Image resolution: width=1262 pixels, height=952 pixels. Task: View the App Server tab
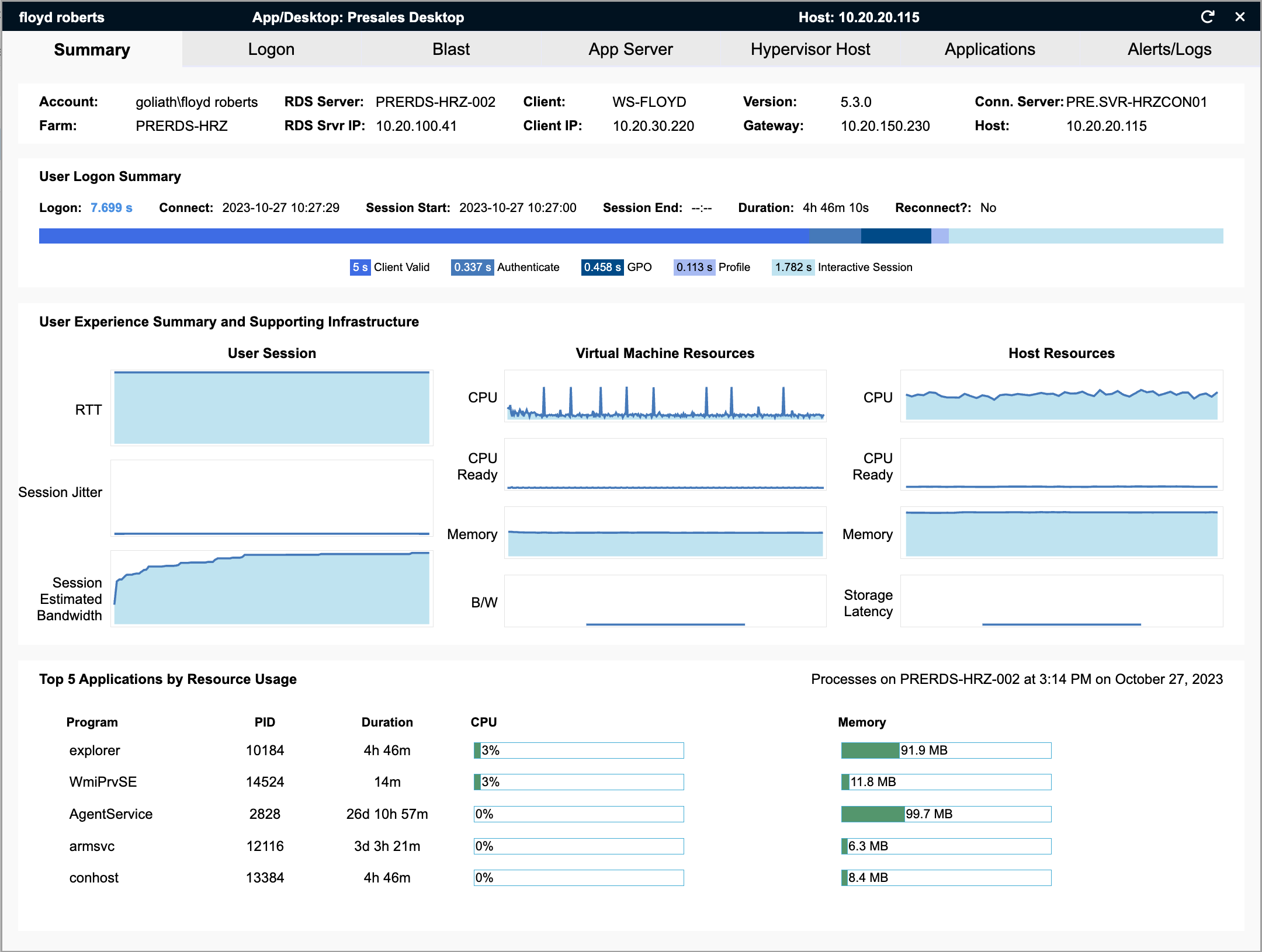[x=630, y=49]
